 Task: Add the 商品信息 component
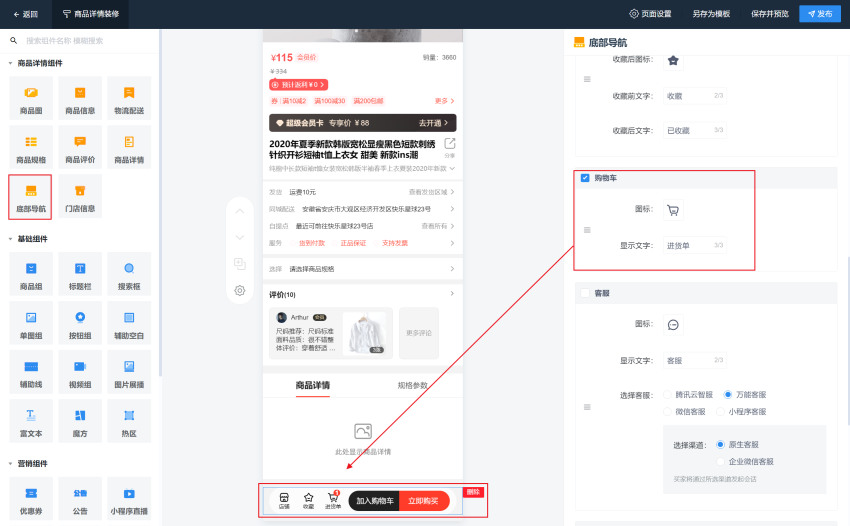pyautogui.click(x=80, y=98)
